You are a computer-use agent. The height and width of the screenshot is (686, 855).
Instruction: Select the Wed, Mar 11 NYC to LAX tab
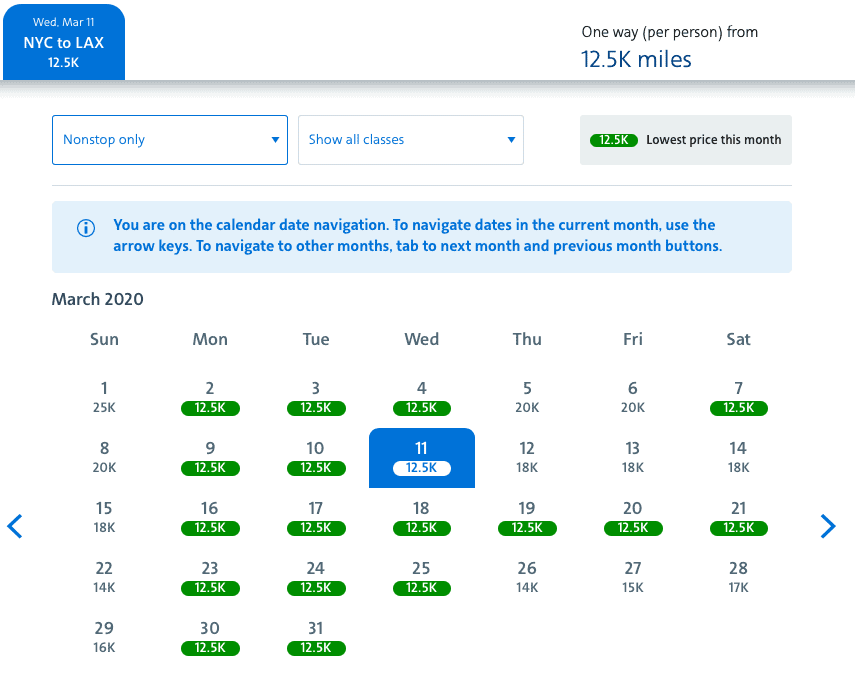64,43
